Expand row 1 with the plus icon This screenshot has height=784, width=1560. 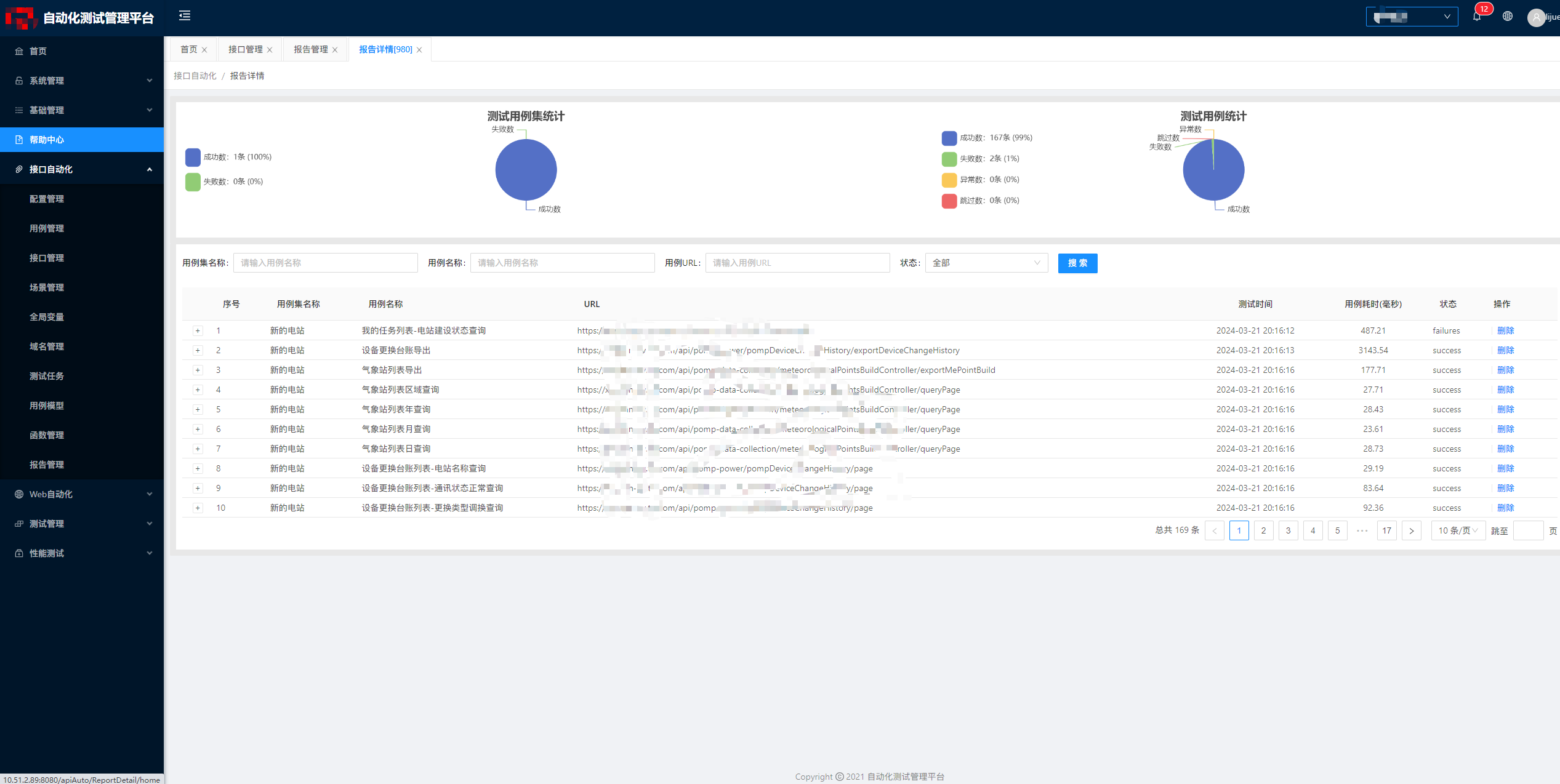click(x=198, y=331)
